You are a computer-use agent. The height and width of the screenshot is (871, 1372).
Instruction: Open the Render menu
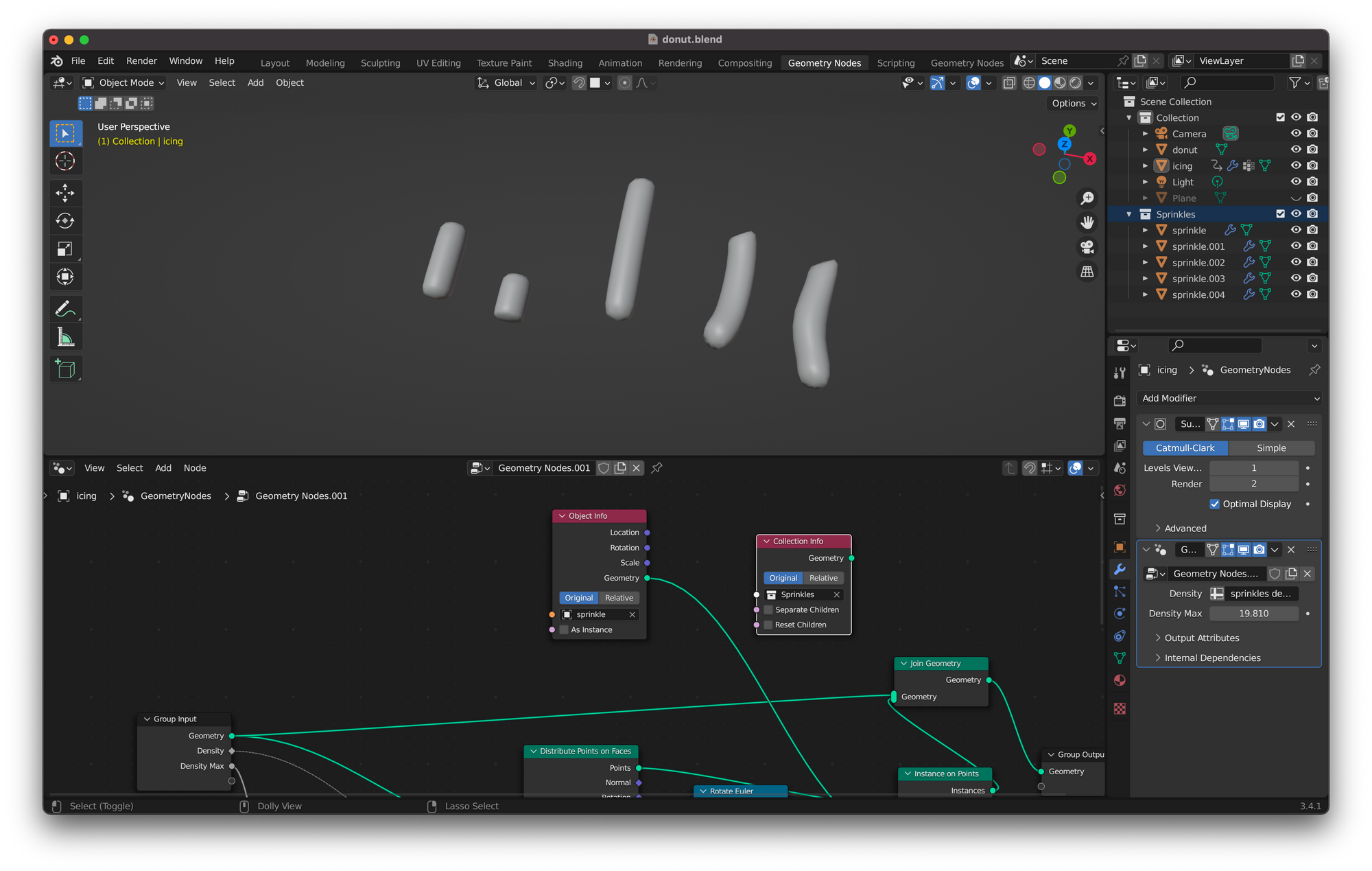coord(141,61)
